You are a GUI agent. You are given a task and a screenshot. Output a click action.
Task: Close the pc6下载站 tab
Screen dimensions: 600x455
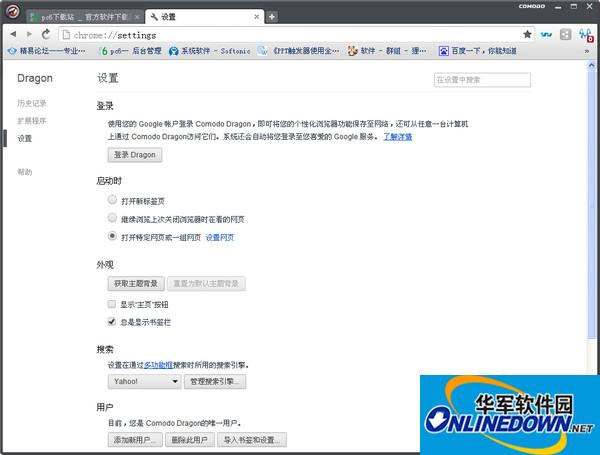[137, 17]
